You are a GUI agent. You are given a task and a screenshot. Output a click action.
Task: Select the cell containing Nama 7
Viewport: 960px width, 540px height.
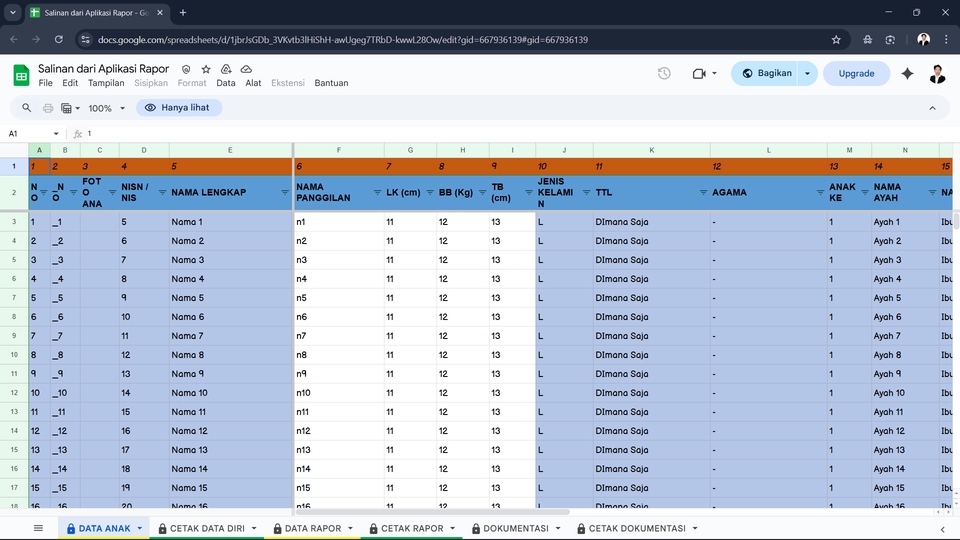point(230,336)
